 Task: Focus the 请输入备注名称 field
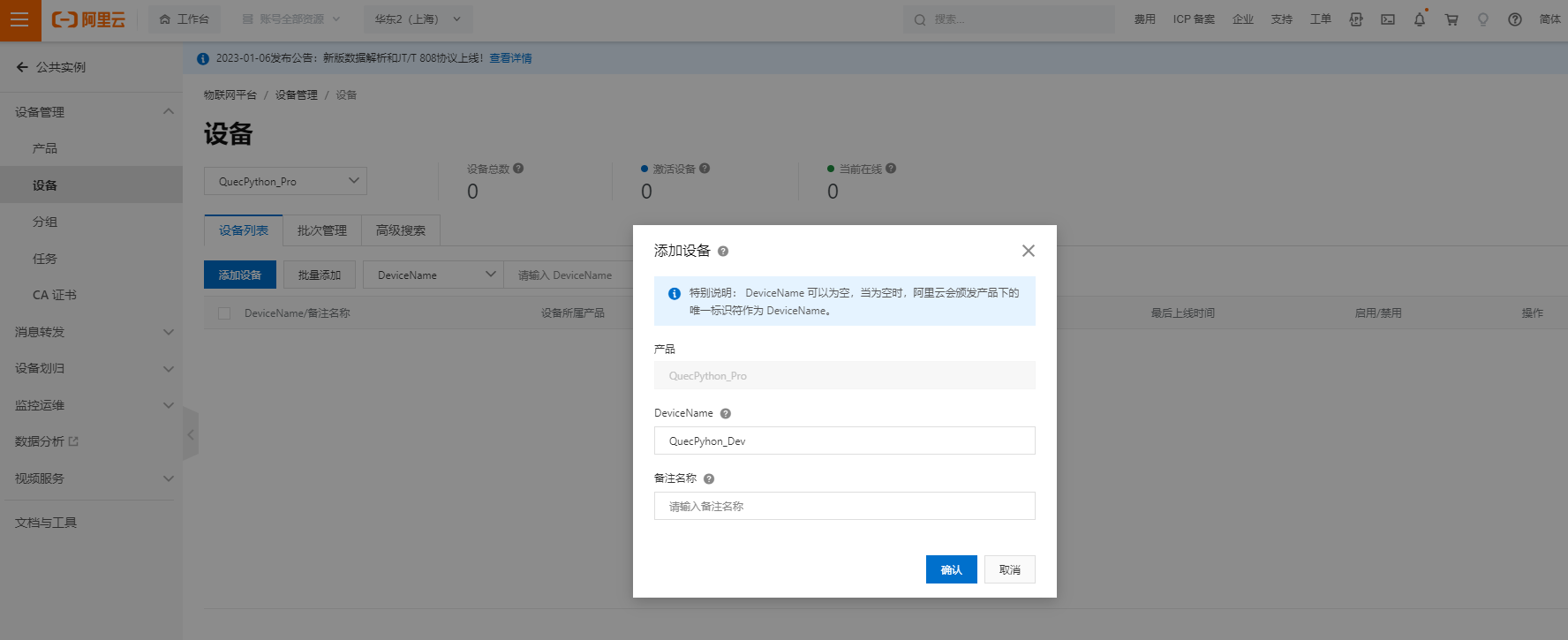[845, 506]
